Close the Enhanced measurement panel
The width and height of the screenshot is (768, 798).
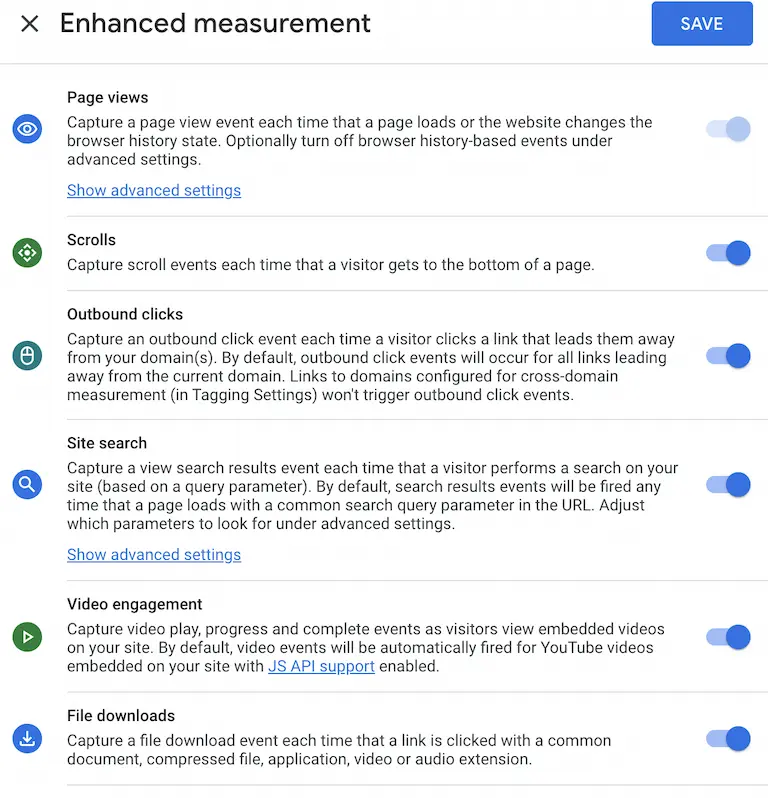coord(30,23)
